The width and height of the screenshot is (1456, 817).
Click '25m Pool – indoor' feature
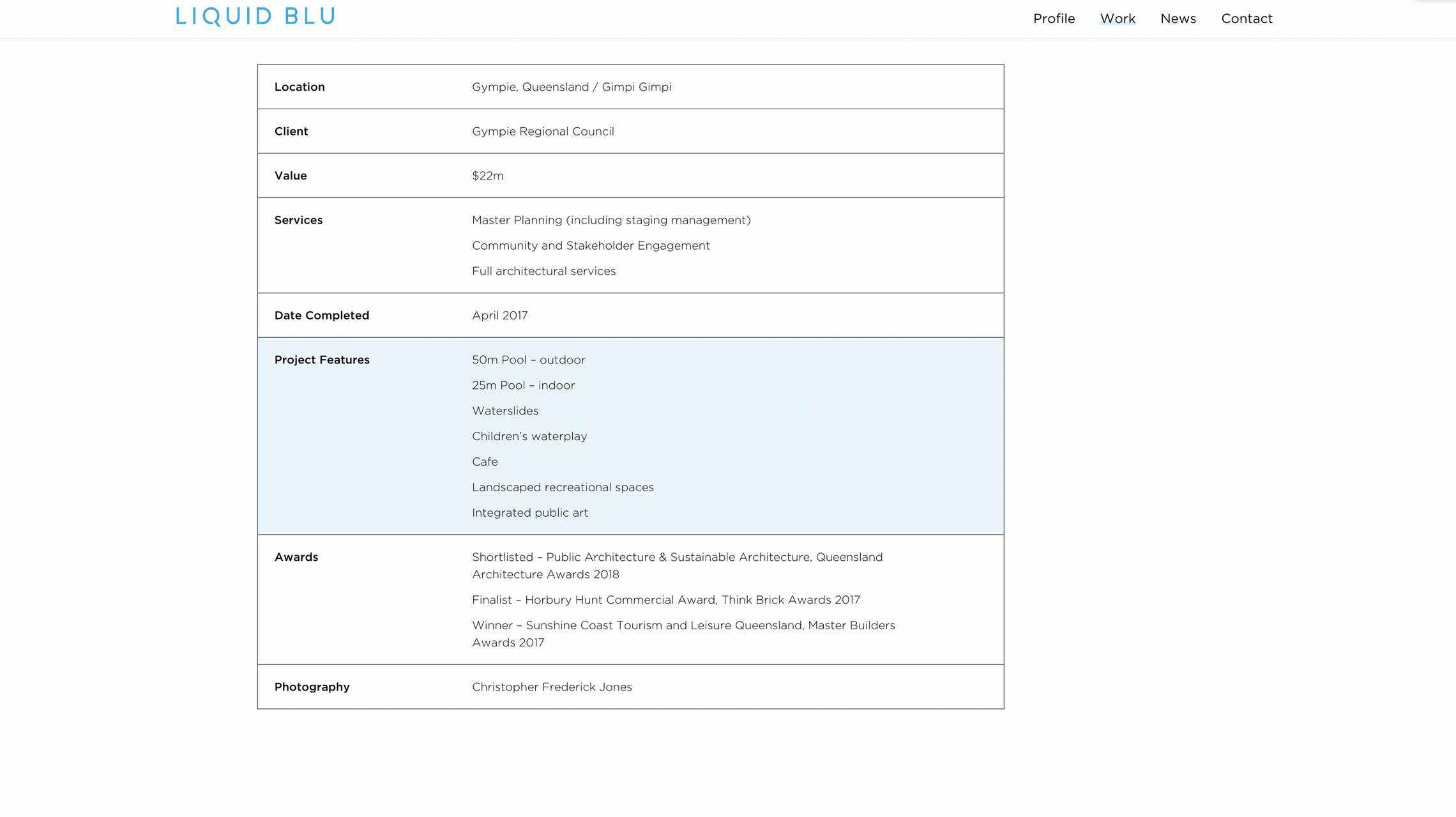[523, 386]
